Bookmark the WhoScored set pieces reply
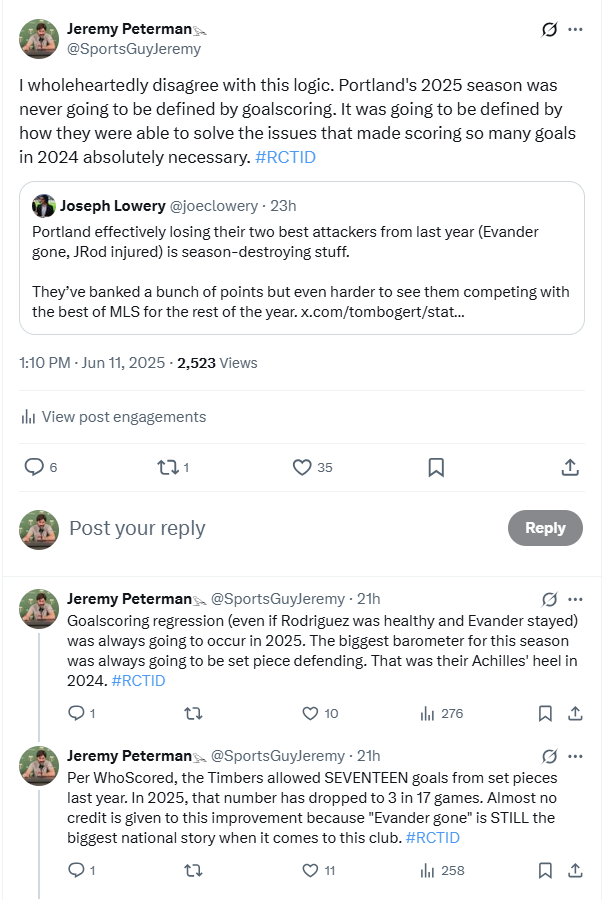The width and height of the screenshot is (605, 900). click(545, 870)
